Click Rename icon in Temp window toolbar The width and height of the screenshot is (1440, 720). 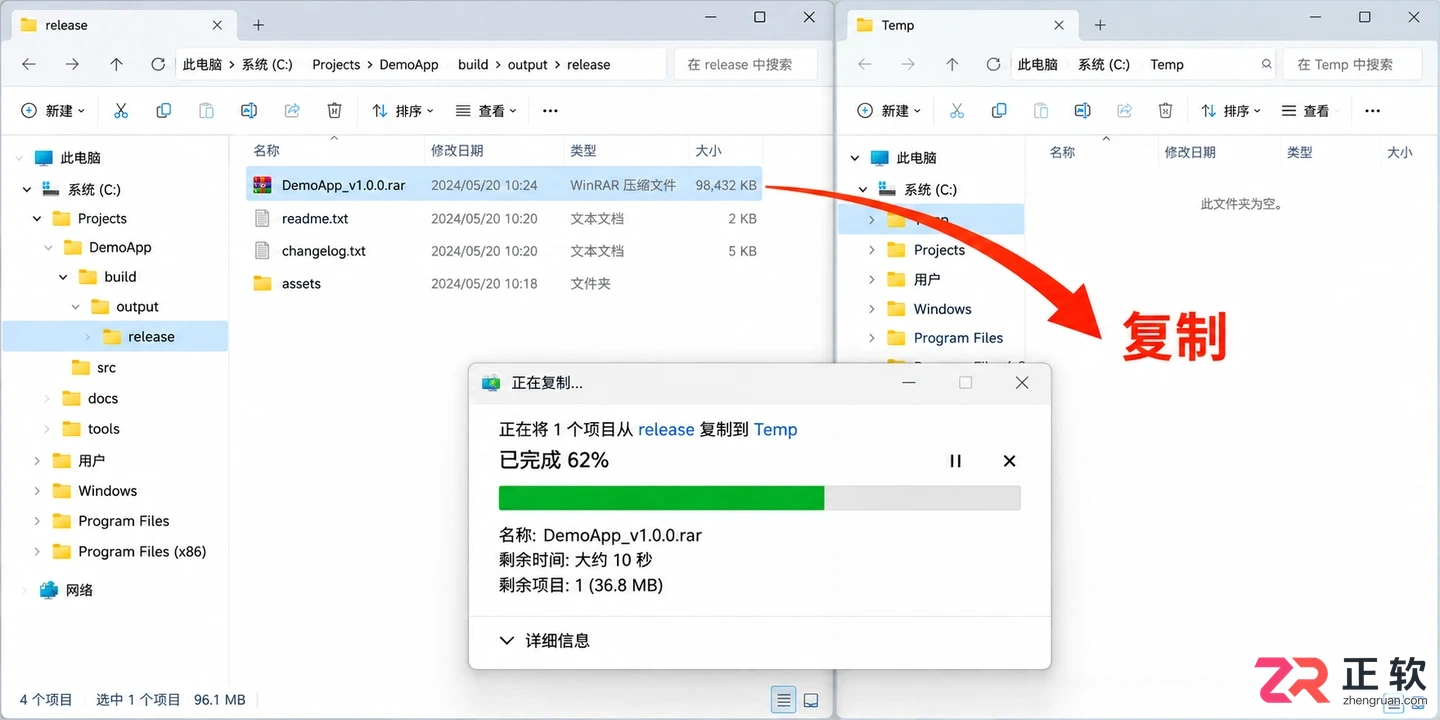1082,111
